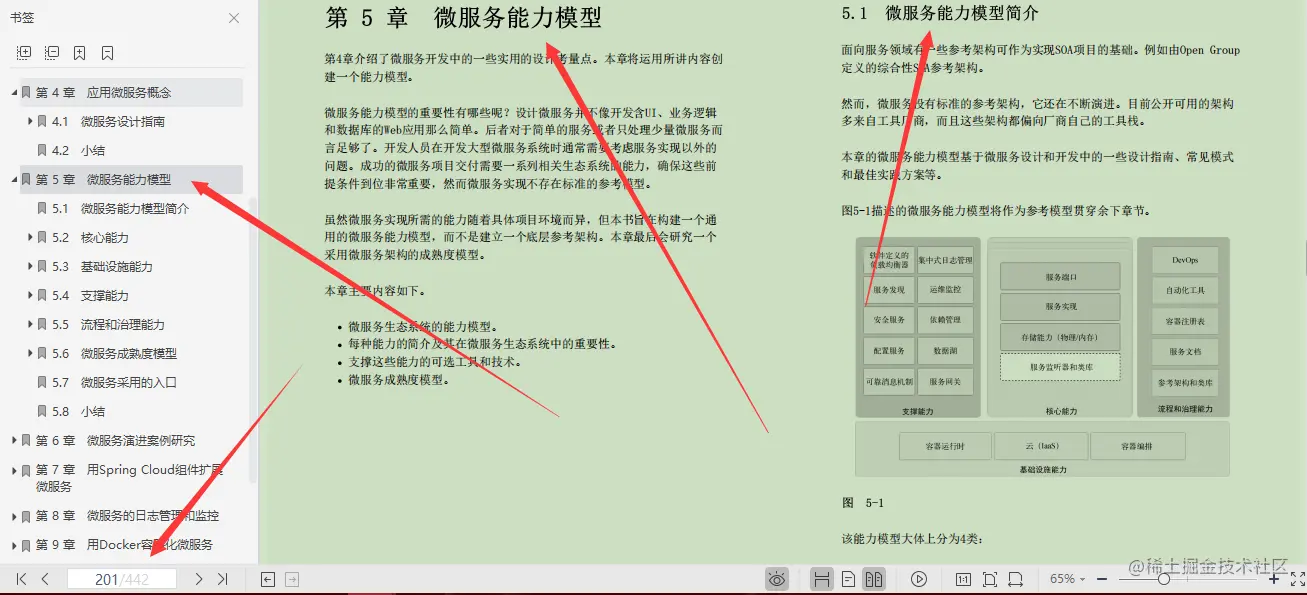Click the page number input field

pos(122,578)
